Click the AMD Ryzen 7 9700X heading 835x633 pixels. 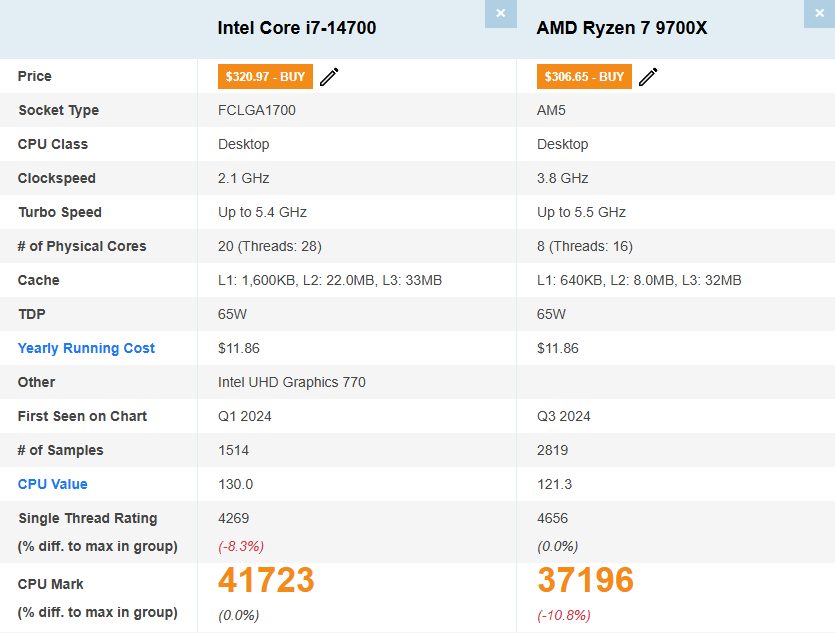click(x=622, y=28)
